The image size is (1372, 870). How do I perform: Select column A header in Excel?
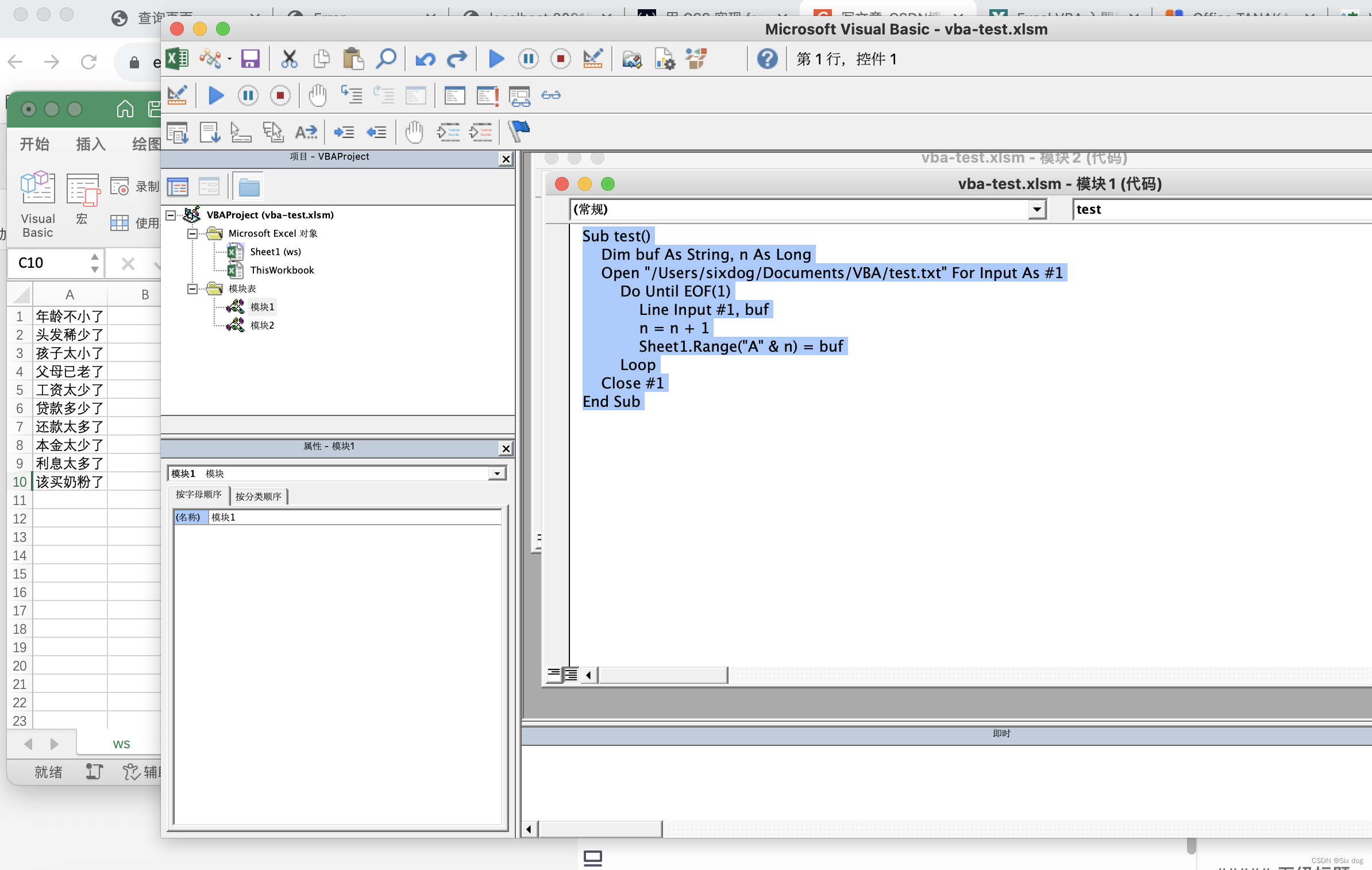(70, 295)
